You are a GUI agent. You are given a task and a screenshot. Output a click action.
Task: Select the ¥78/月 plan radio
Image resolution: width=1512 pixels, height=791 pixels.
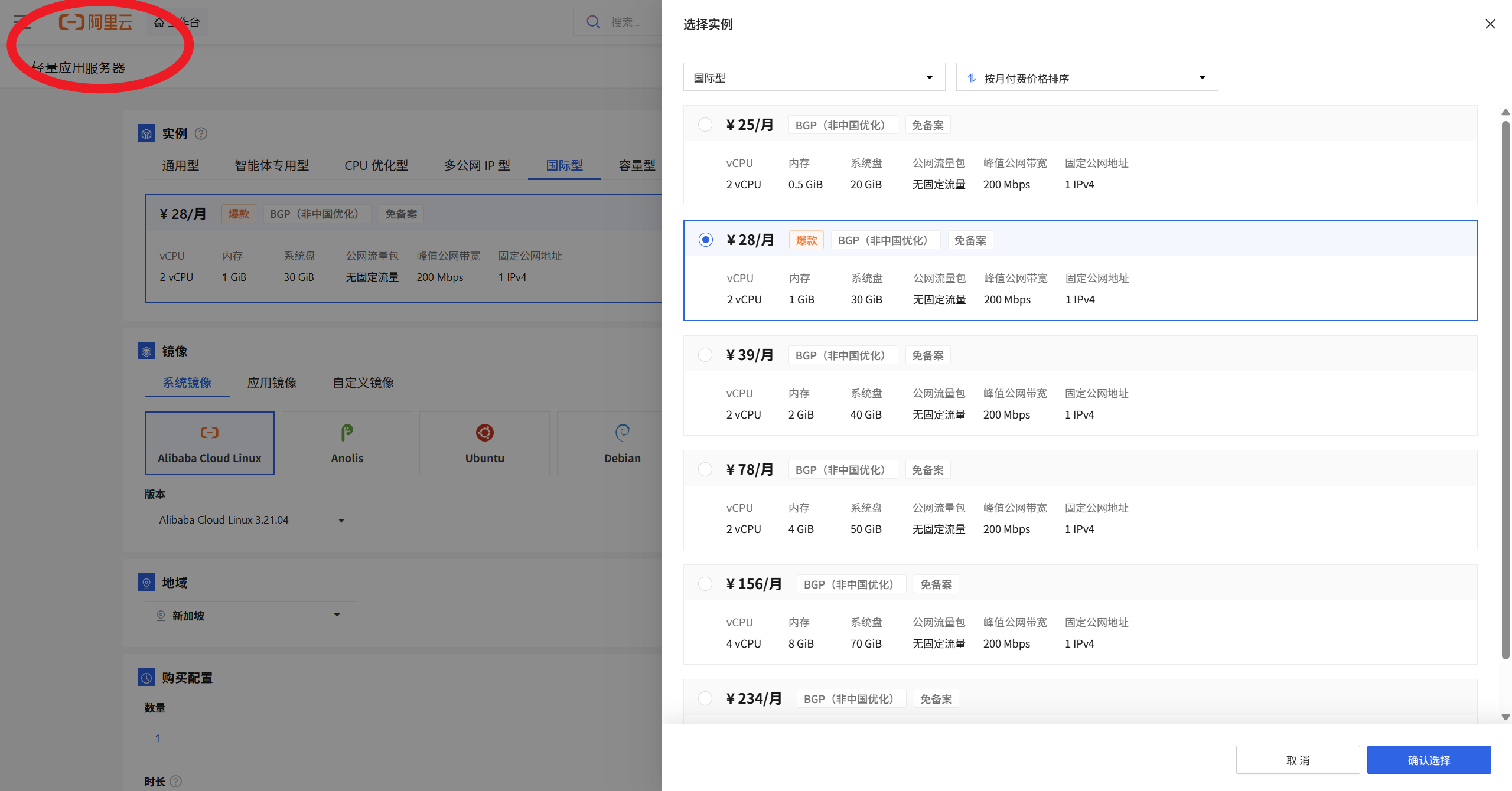click(705, 469)
